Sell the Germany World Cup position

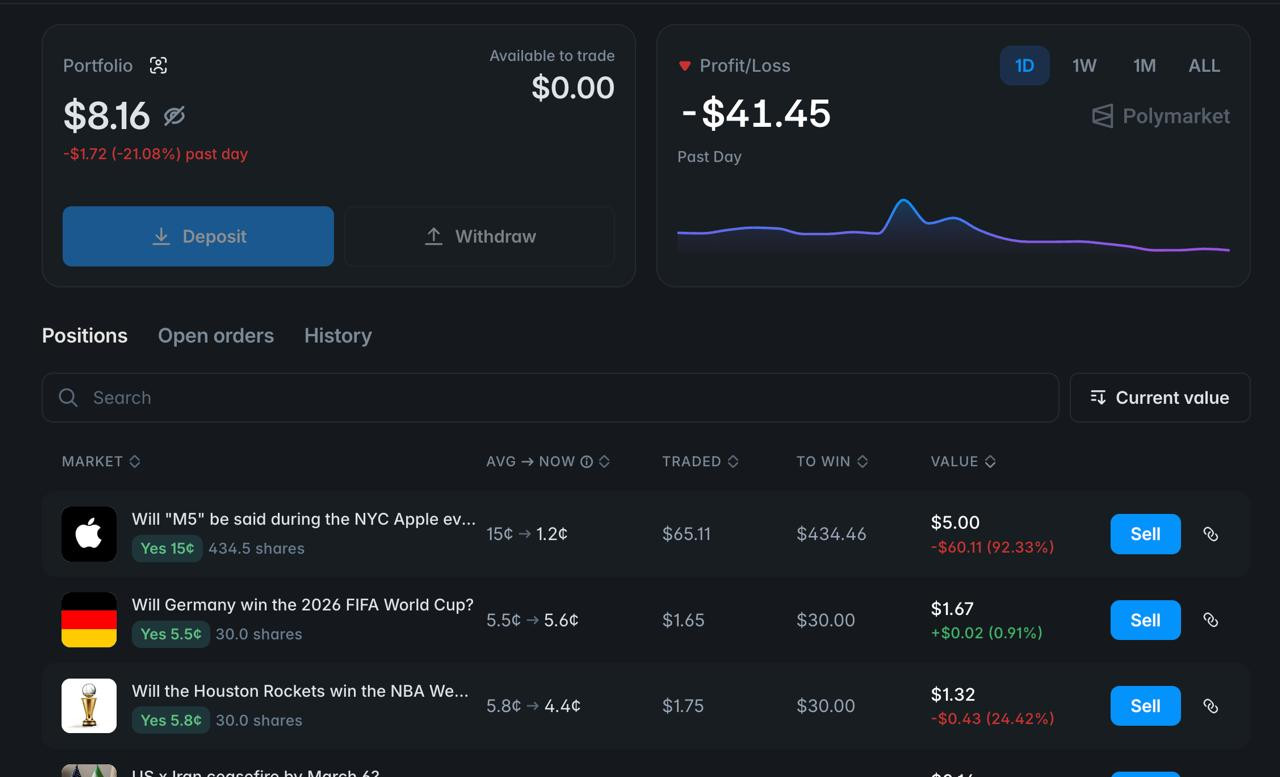1145,620
